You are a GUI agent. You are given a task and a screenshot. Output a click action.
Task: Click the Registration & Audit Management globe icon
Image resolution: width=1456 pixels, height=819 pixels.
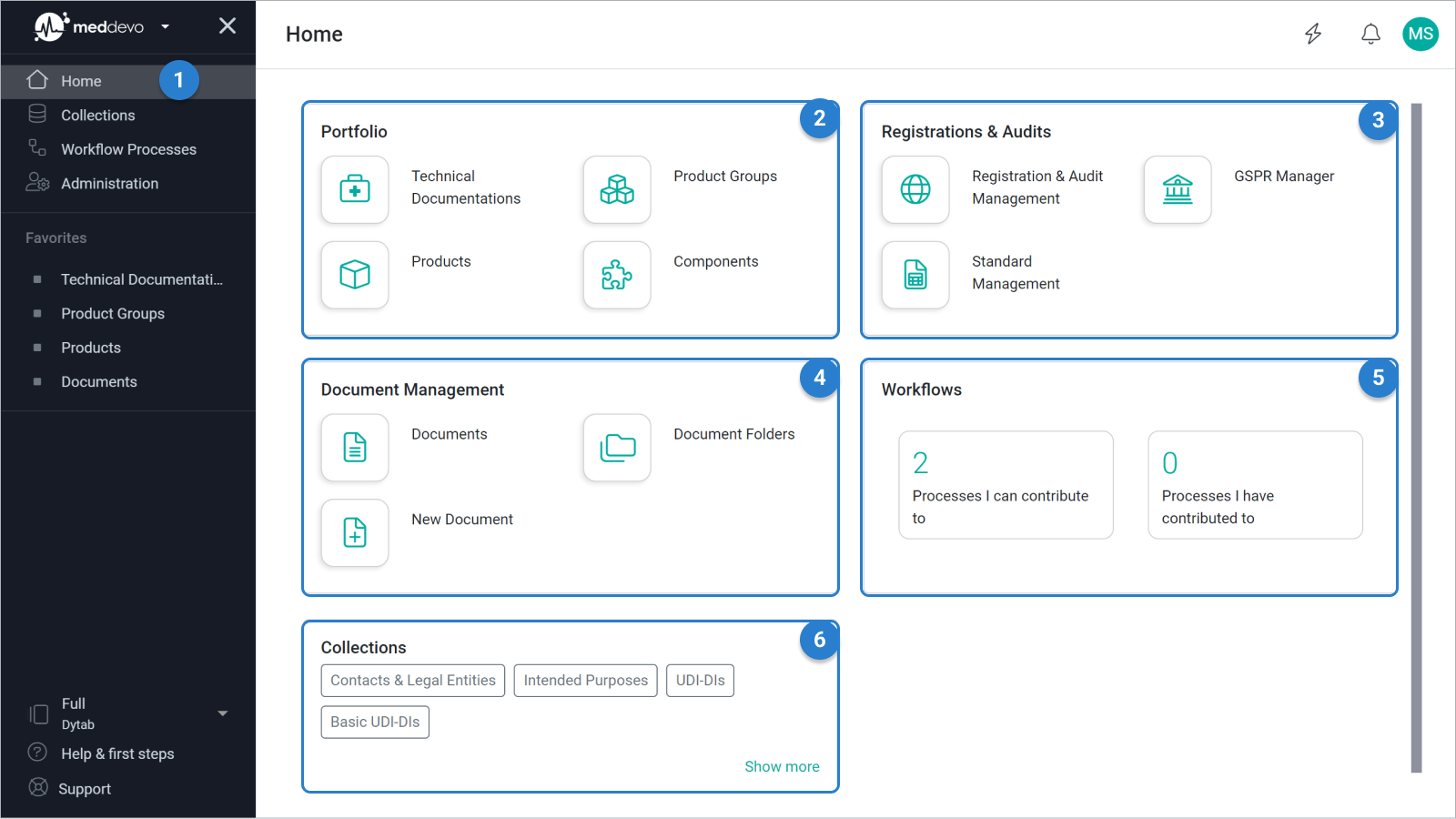coord(915,190)
